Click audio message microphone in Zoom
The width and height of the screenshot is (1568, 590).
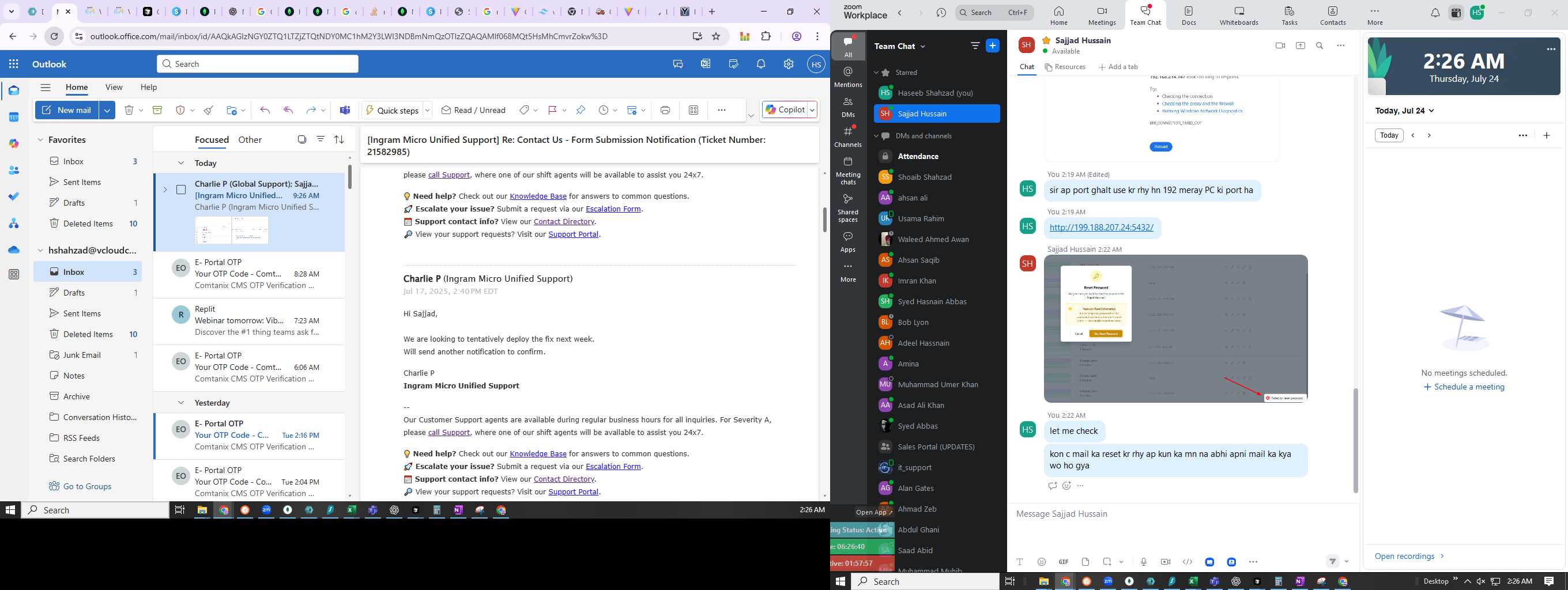(x=1144, y=562)
